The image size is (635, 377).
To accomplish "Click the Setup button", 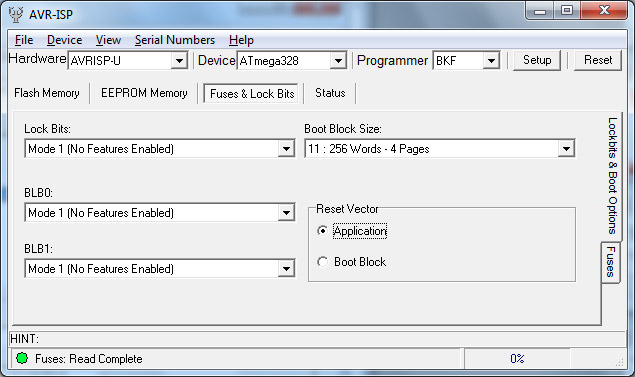I will [537, 60].
